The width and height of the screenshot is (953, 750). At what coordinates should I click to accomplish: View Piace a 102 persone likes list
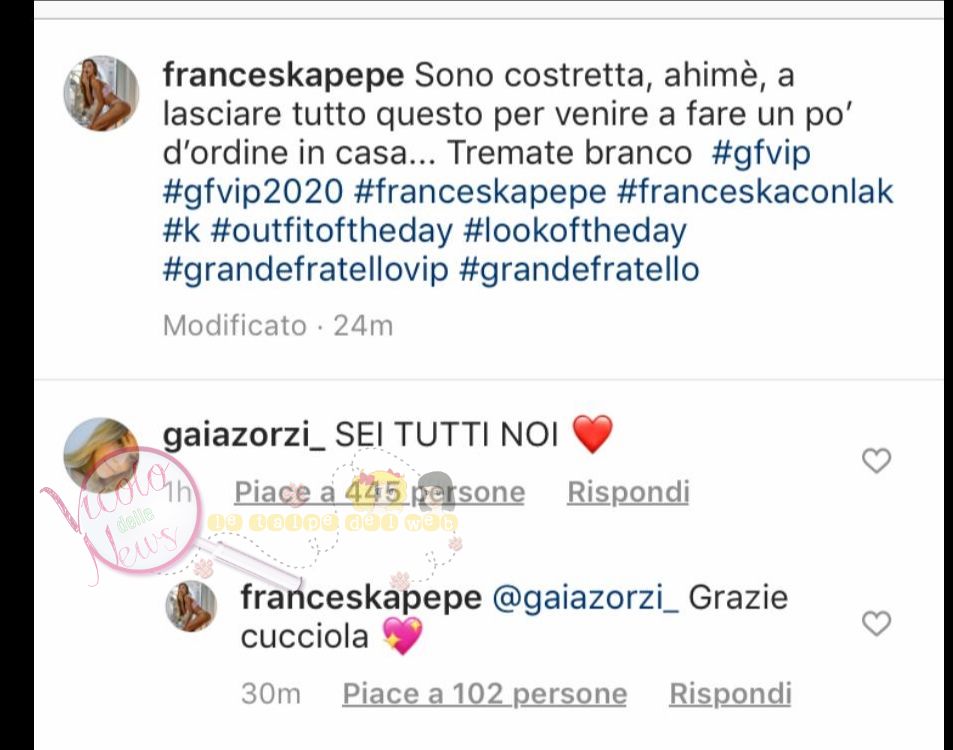pos(485,693)
